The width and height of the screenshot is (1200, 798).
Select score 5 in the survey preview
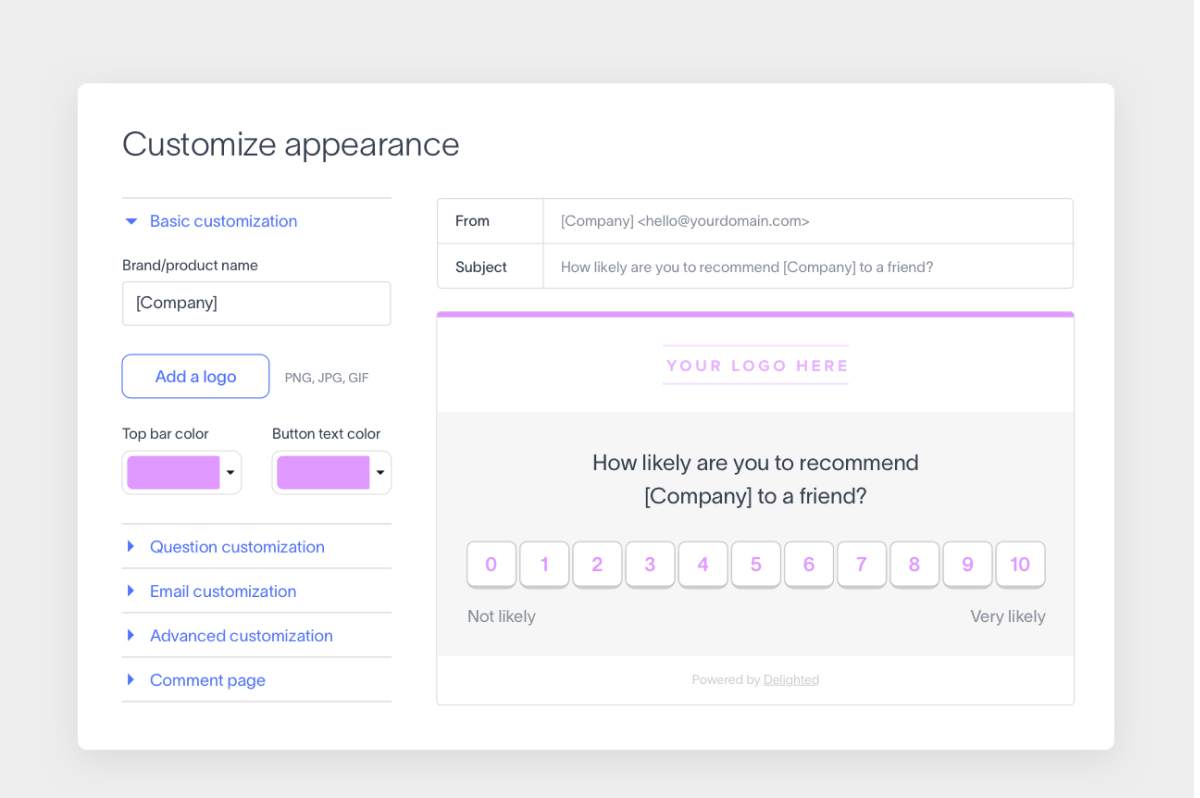point(756,564)
